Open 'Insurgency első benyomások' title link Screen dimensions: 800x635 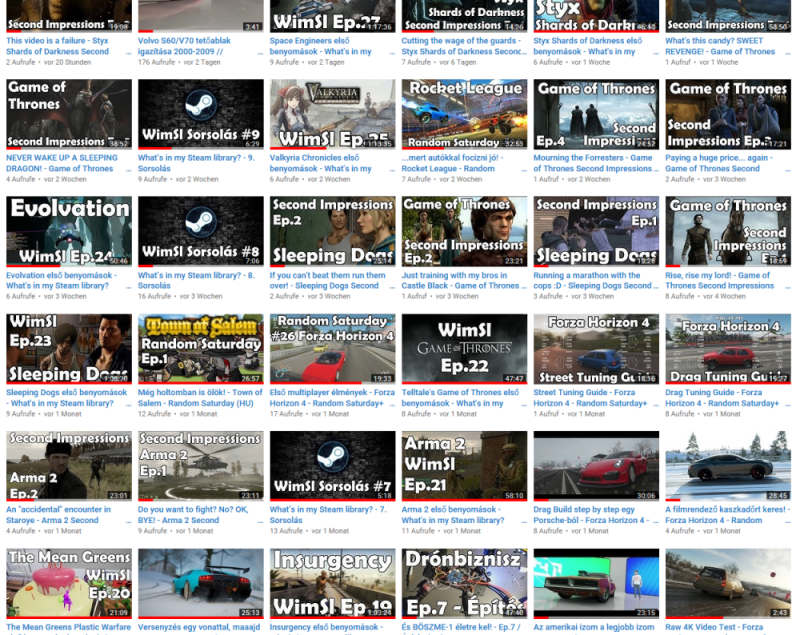[x=327, y=627]
